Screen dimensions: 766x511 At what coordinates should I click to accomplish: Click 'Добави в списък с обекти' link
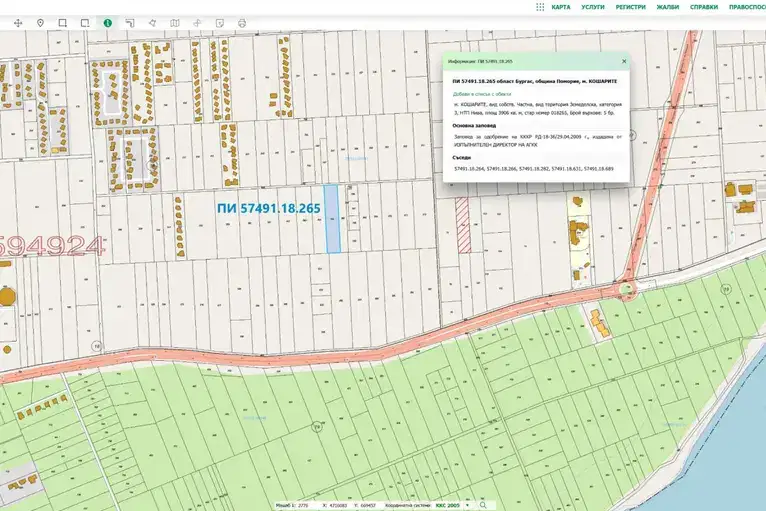point(482,94)
